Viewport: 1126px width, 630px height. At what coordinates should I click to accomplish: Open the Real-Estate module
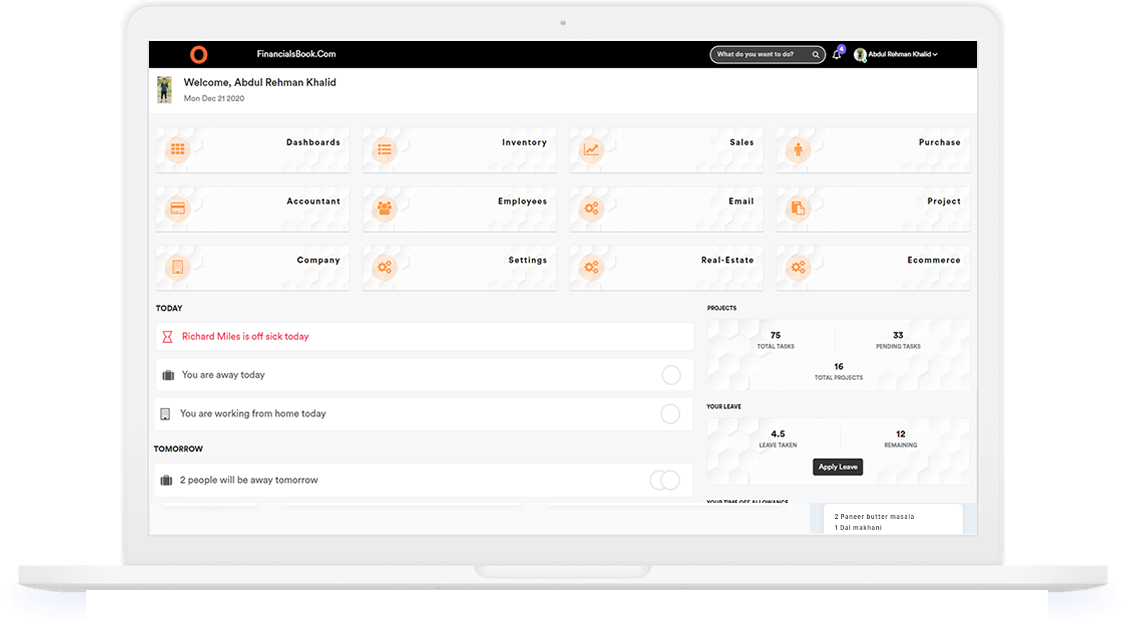pos(666,268)
